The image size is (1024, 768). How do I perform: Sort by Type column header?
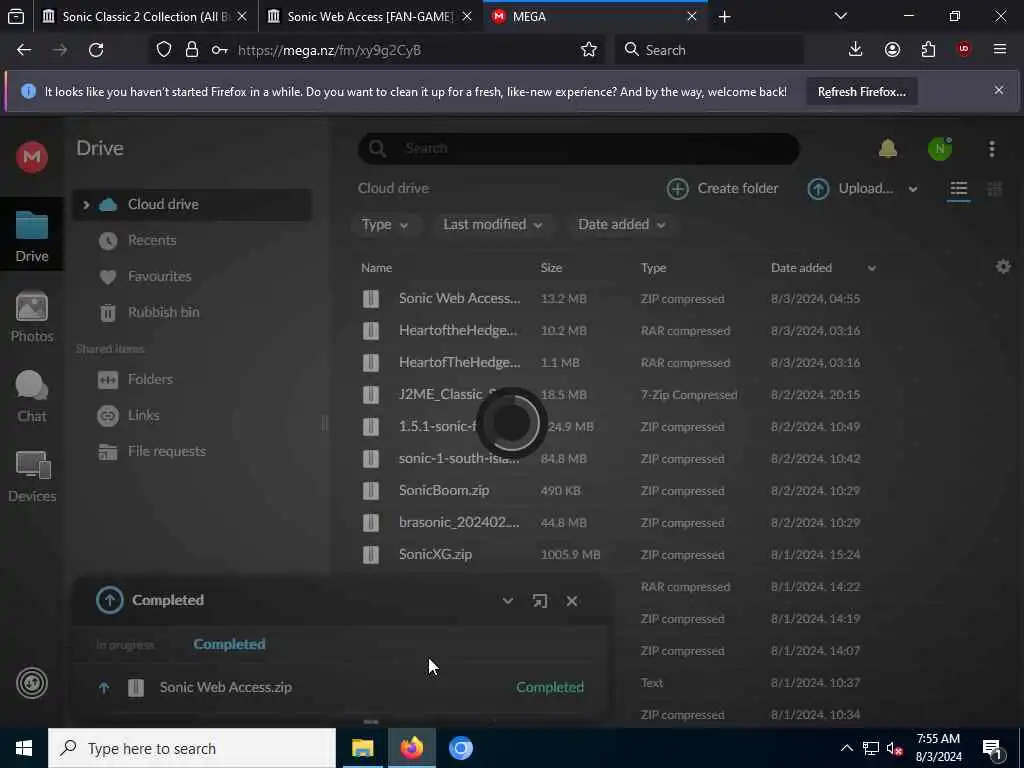pos(653,268)
